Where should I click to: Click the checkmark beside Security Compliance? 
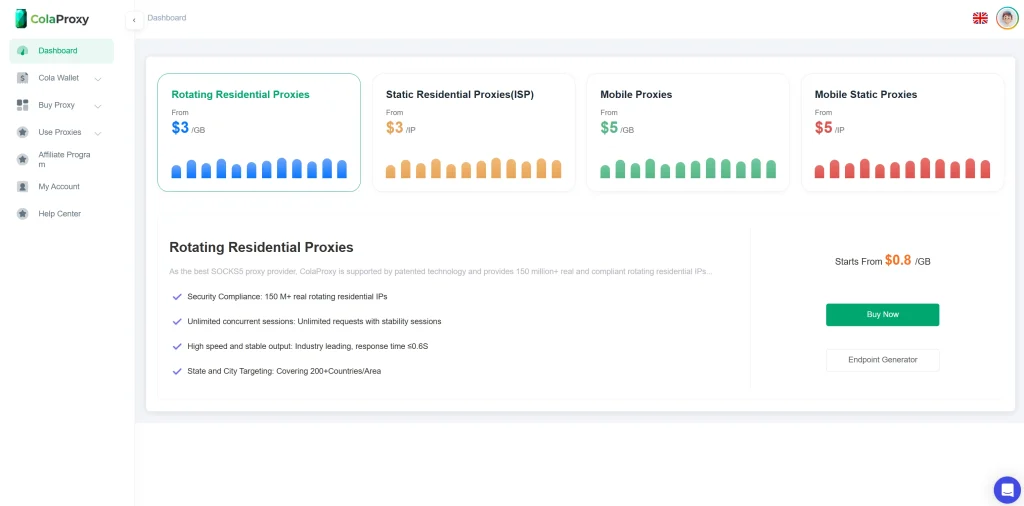pyautogui.click(x=176, y=296)
